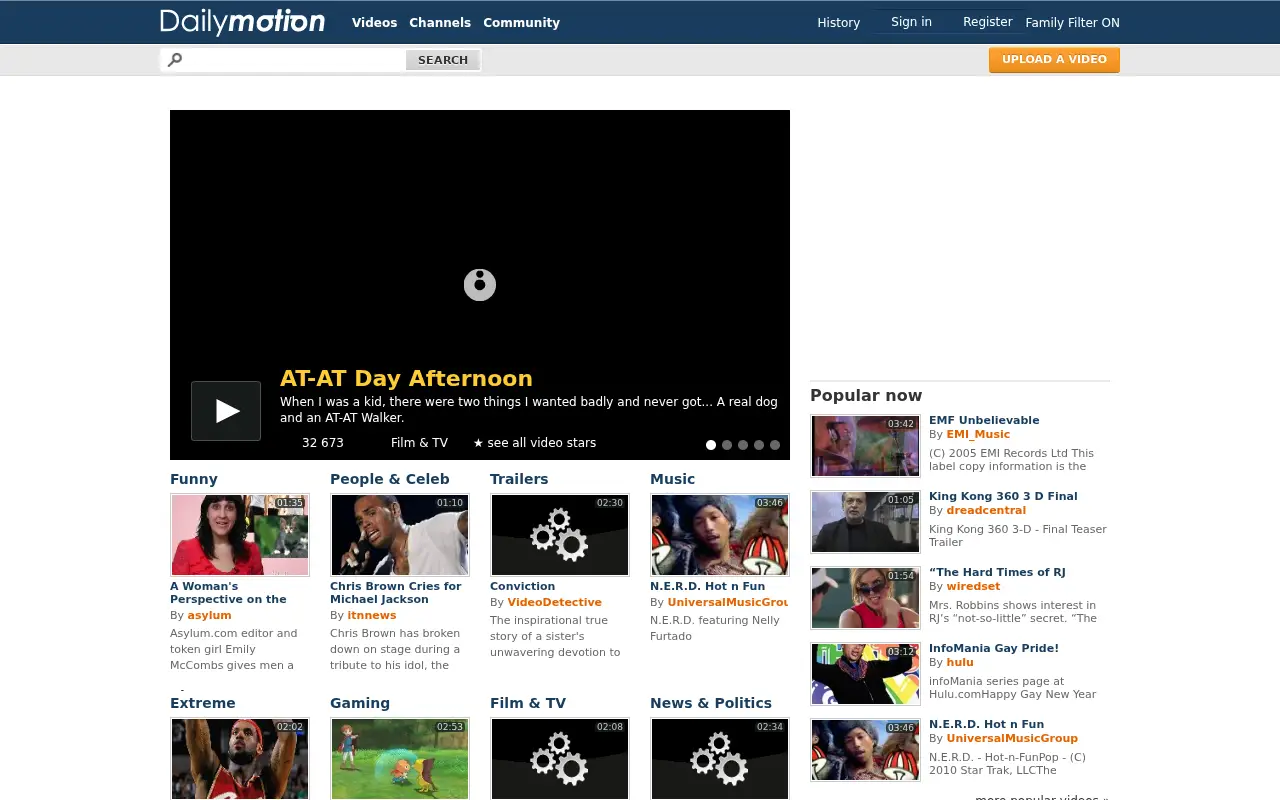Select the third carousel dot

pyautogui.click(x=743, y=445)
